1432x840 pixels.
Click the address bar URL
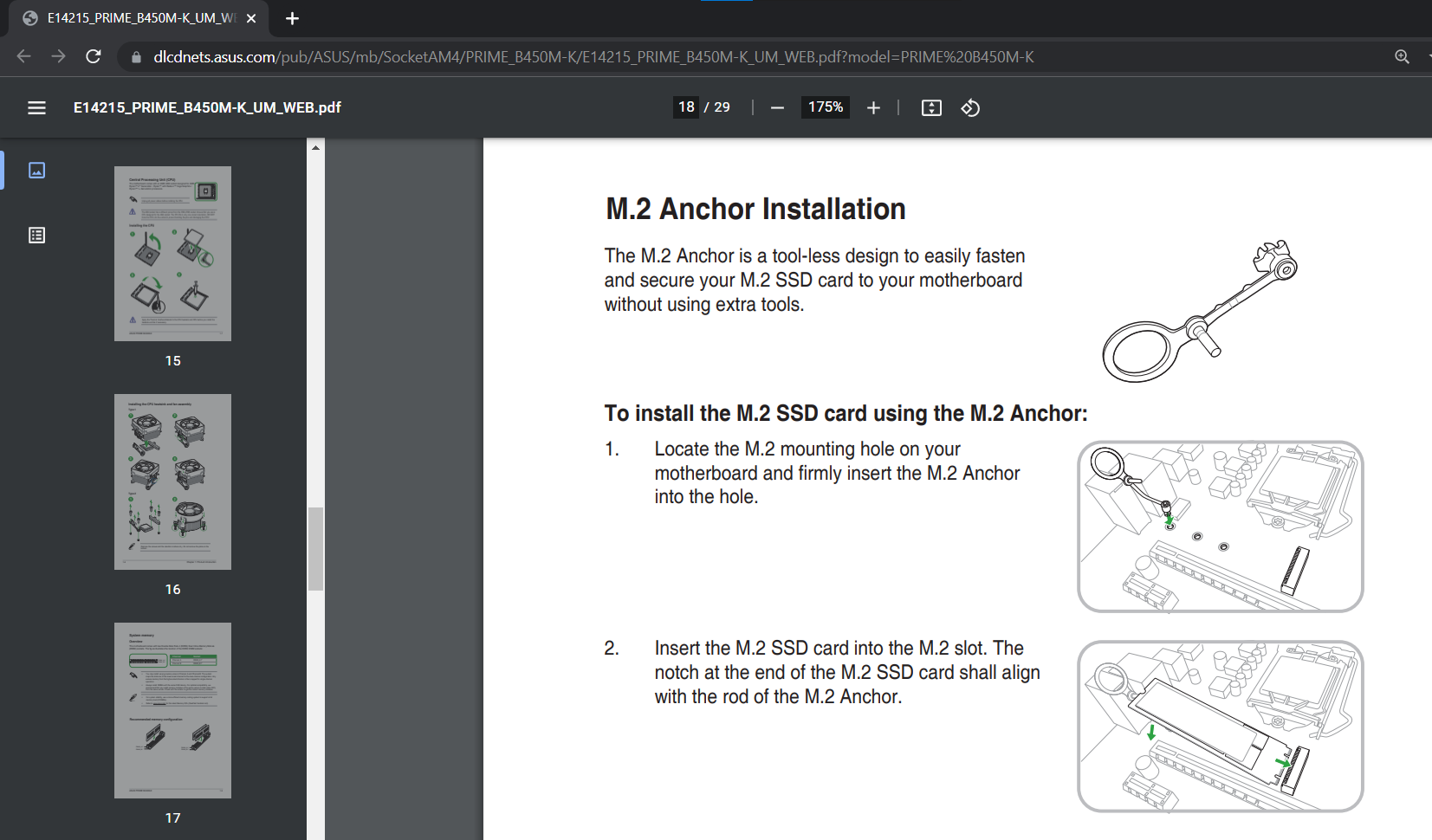click(593, 57)
